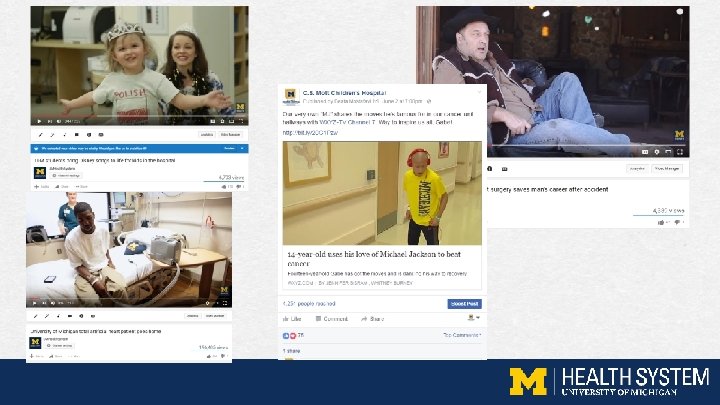Viewport: 720px width, 405px height.
Task: Expand the Top Comments sort dropdown
Action: point(462,335)
